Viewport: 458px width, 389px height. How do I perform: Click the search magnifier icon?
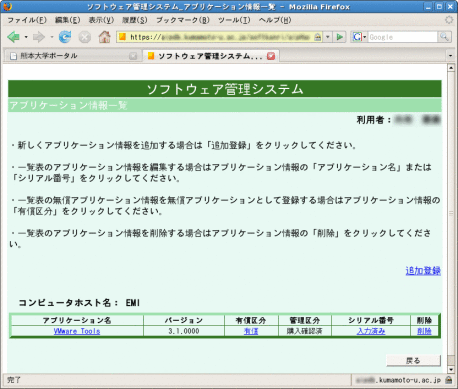pos(444,37)
